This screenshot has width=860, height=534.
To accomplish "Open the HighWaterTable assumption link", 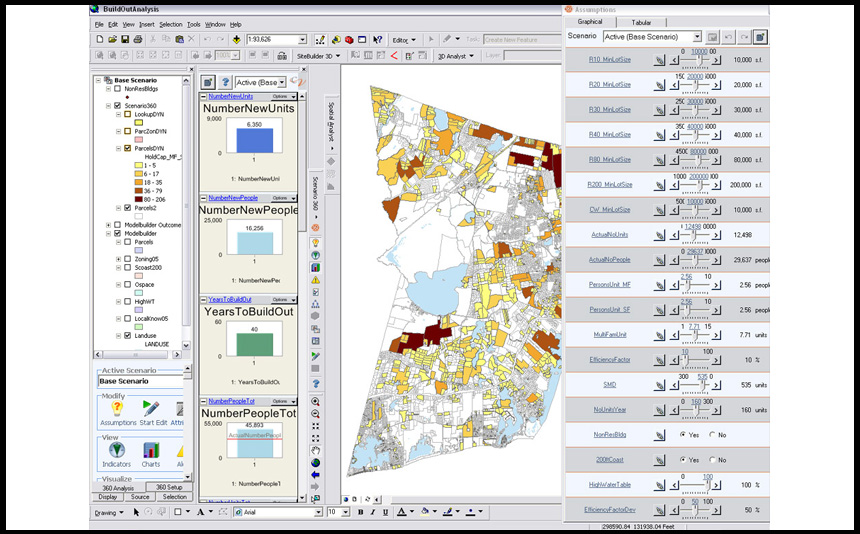I will [609, 485].
